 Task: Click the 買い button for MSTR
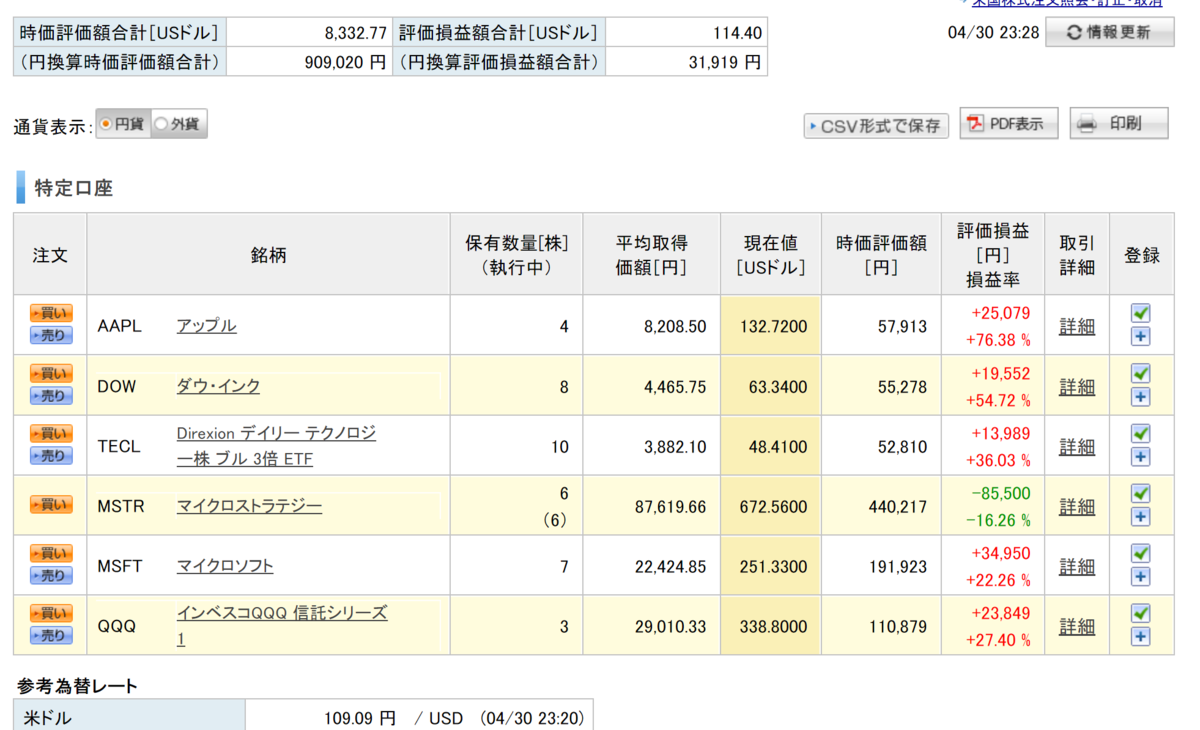51,505
